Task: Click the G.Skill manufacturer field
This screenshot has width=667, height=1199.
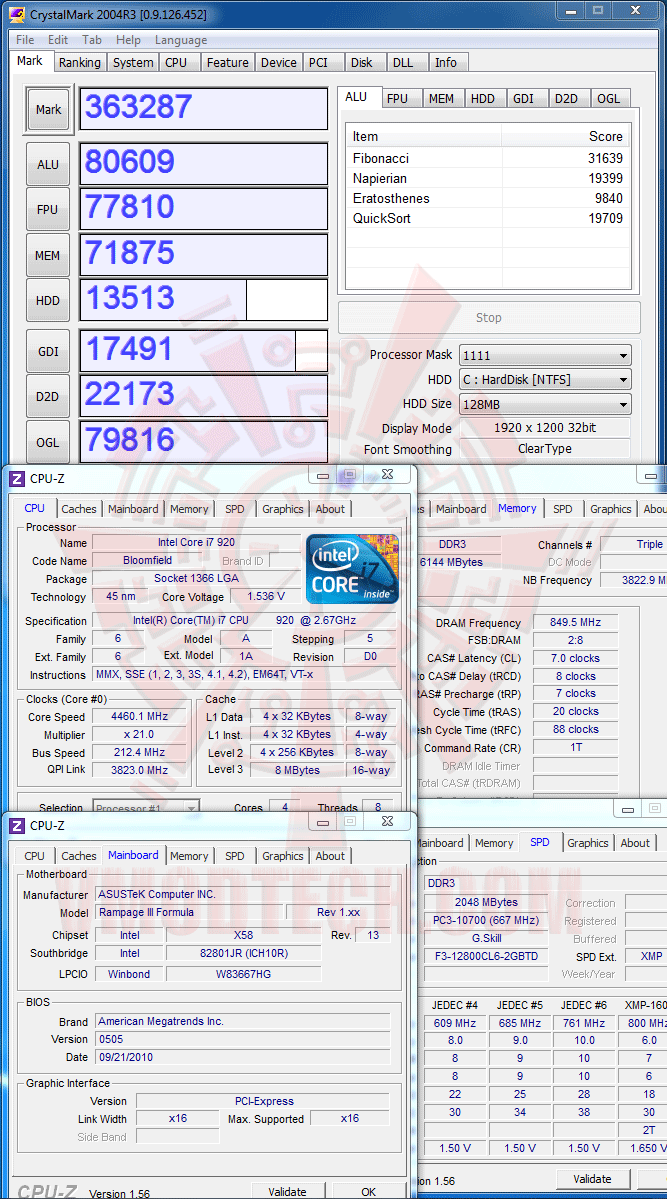Action: pos(486,938)
